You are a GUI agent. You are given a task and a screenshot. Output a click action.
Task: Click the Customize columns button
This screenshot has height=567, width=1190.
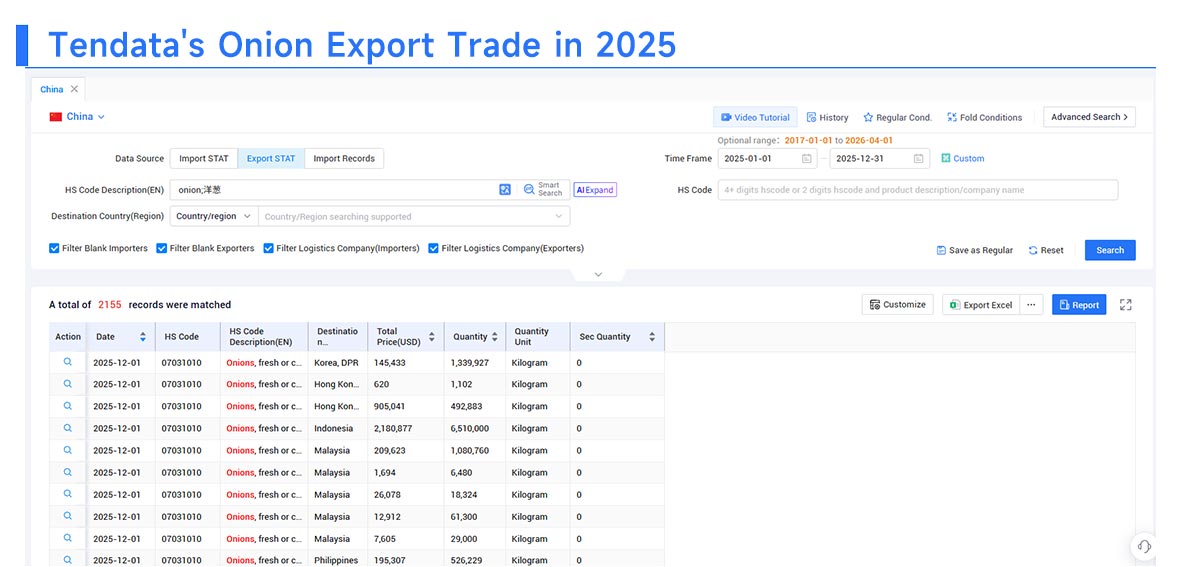coord(897,304)
